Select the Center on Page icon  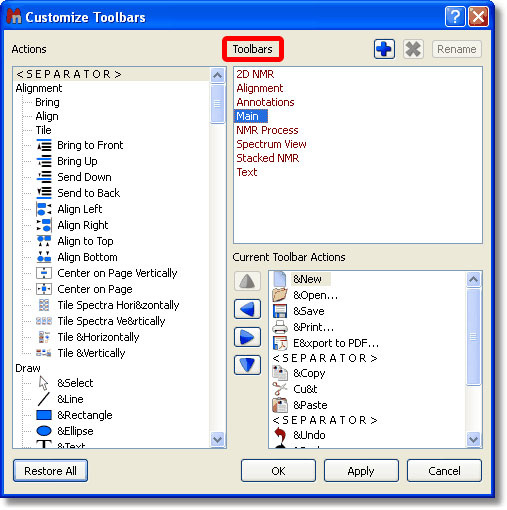coord(44,289)
